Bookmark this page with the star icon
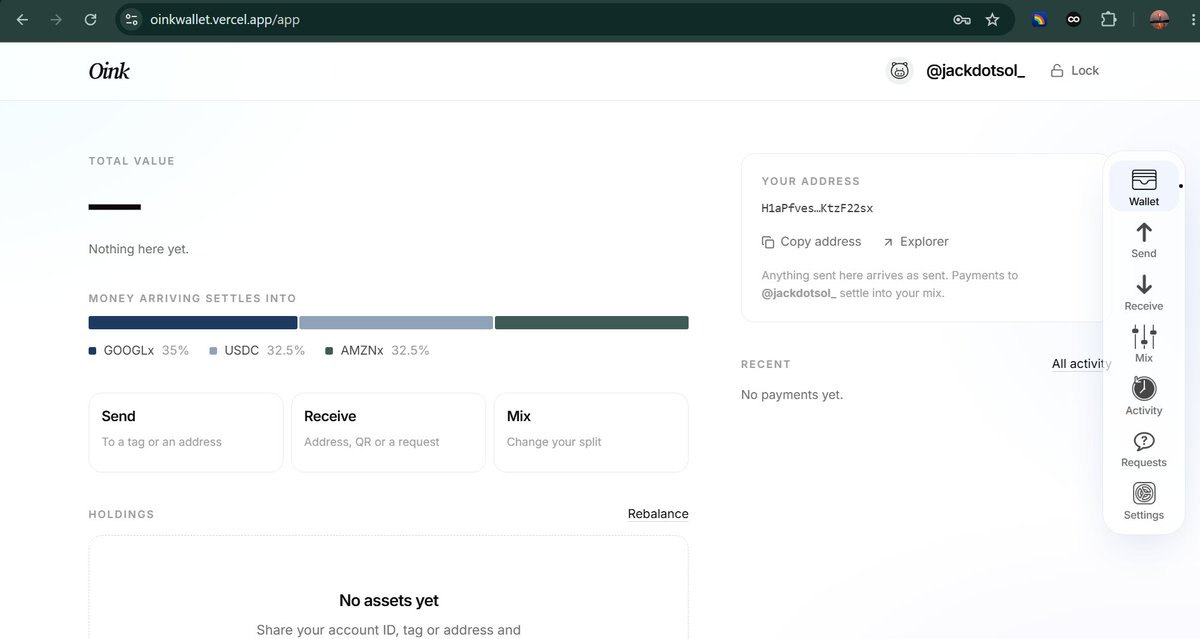The image size is (1200, 639). tap(992, 19)
